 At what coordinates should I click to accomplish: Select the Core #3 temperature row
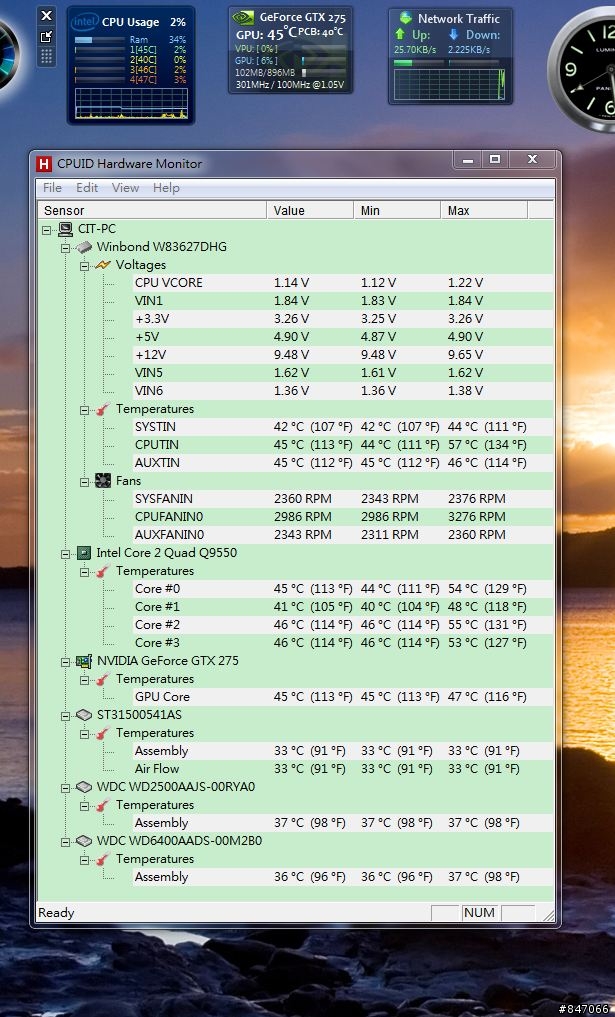pos(343,643)
